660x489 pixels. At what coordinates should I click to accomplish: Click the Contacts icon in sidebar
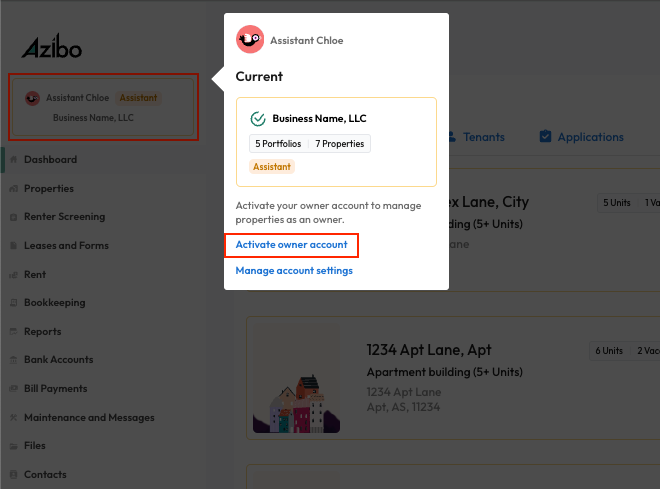tap(13, 475)
